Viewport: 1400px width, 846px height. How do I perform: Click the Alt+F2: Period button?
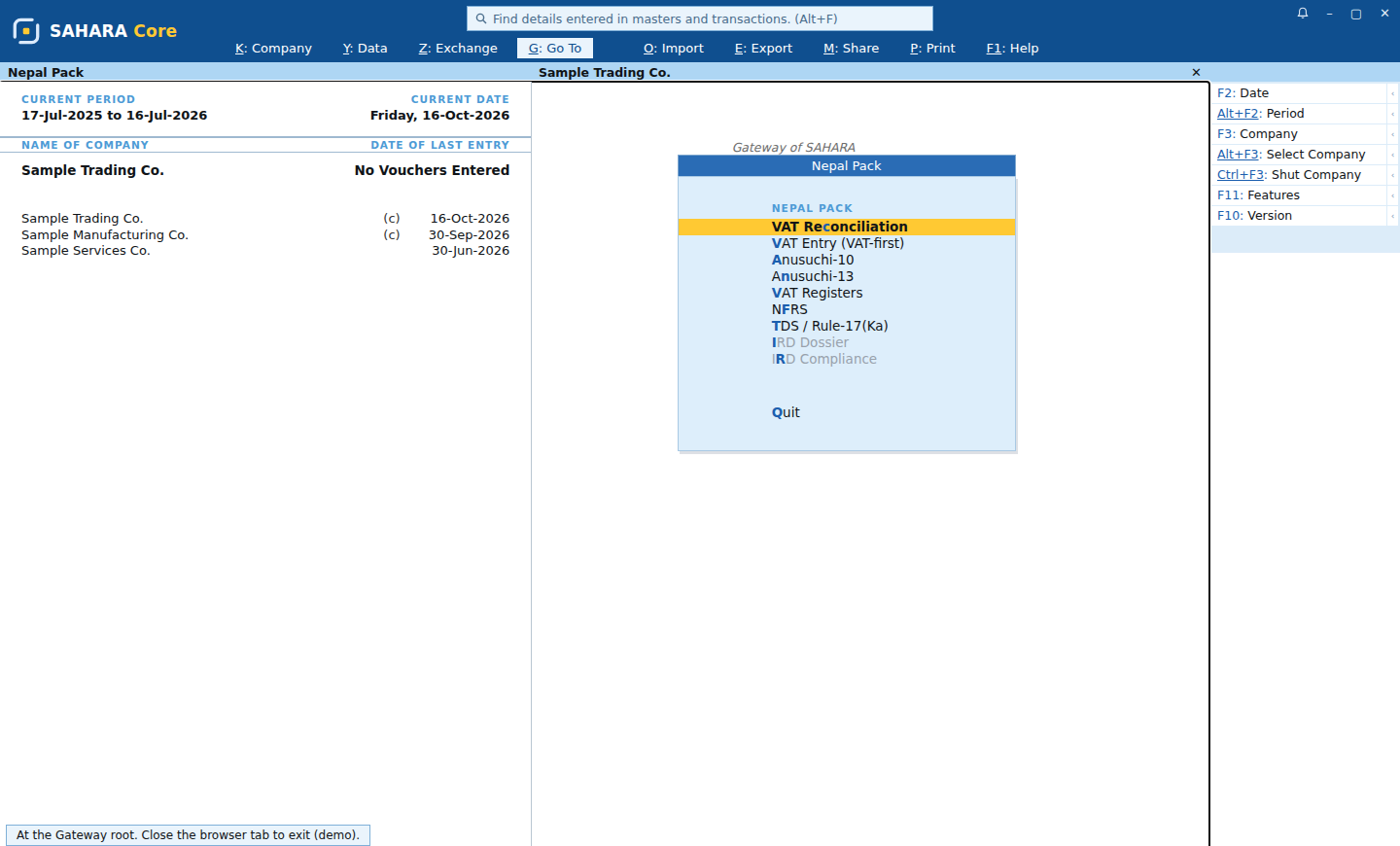pyautogui.click(x=1299, y=114)
